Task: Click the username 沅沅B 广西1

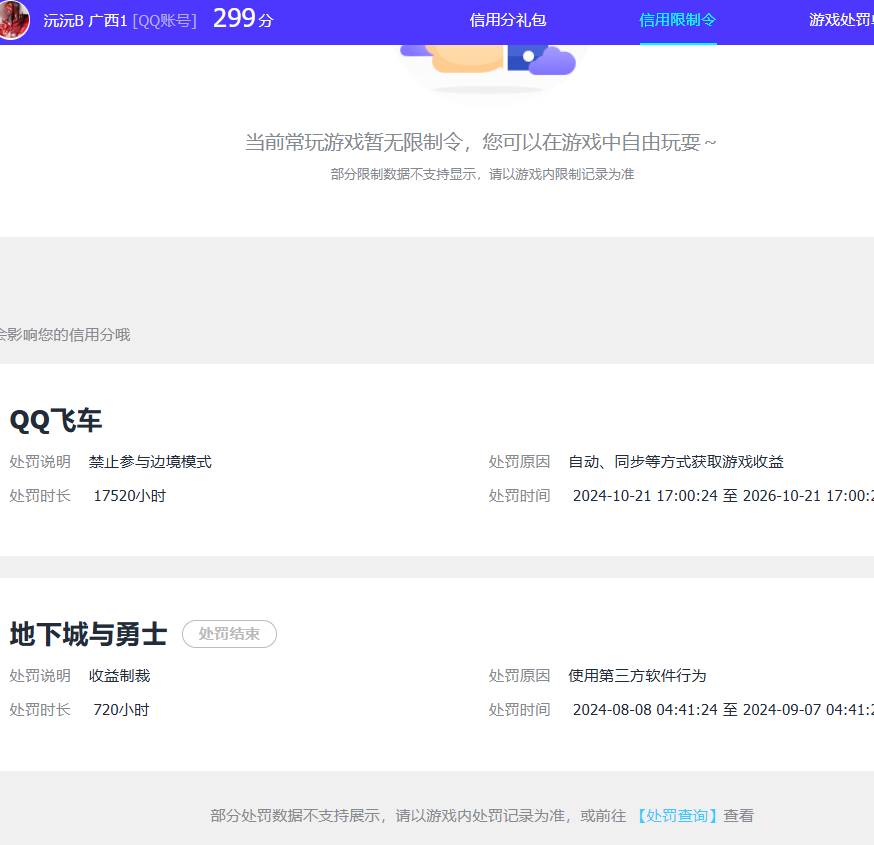Action: [86, 20]
